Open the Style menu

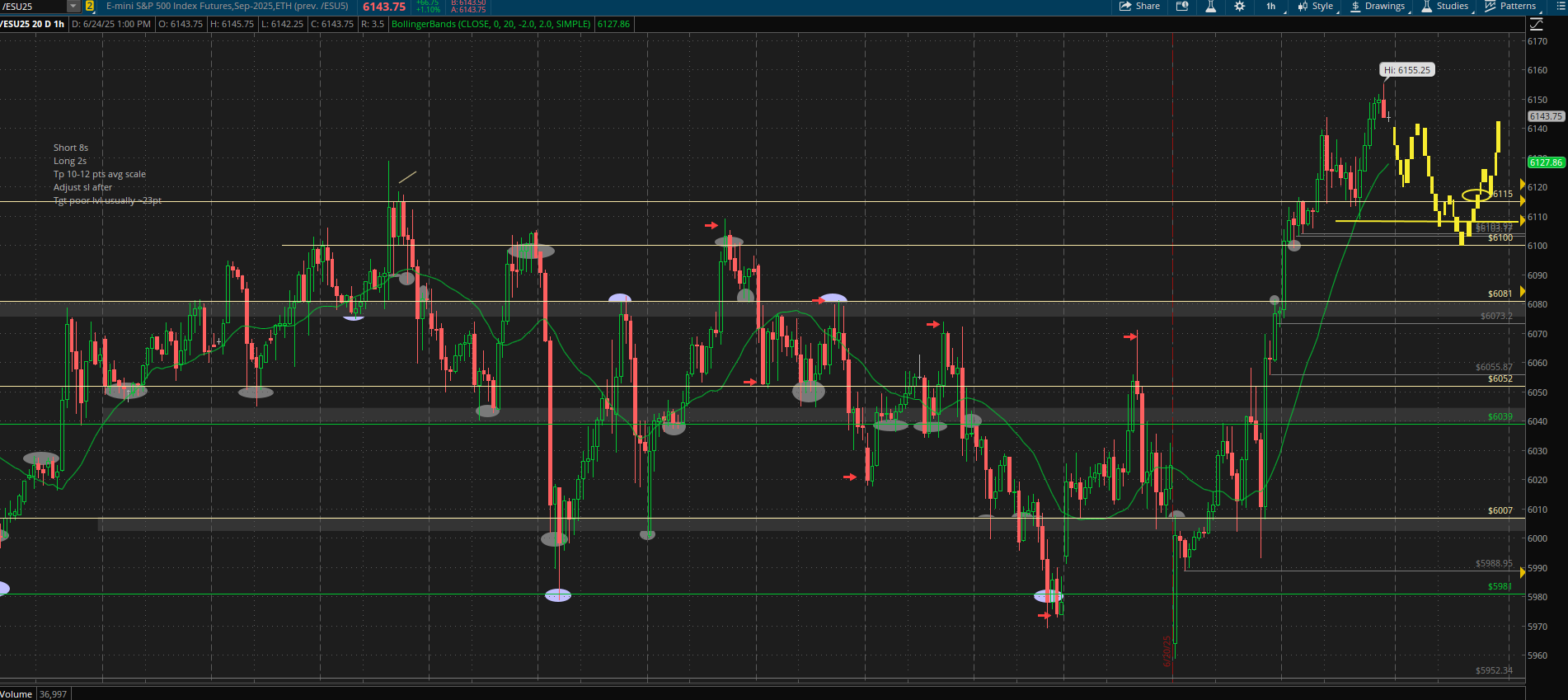pyautogui.click(x=1316, y=7)
